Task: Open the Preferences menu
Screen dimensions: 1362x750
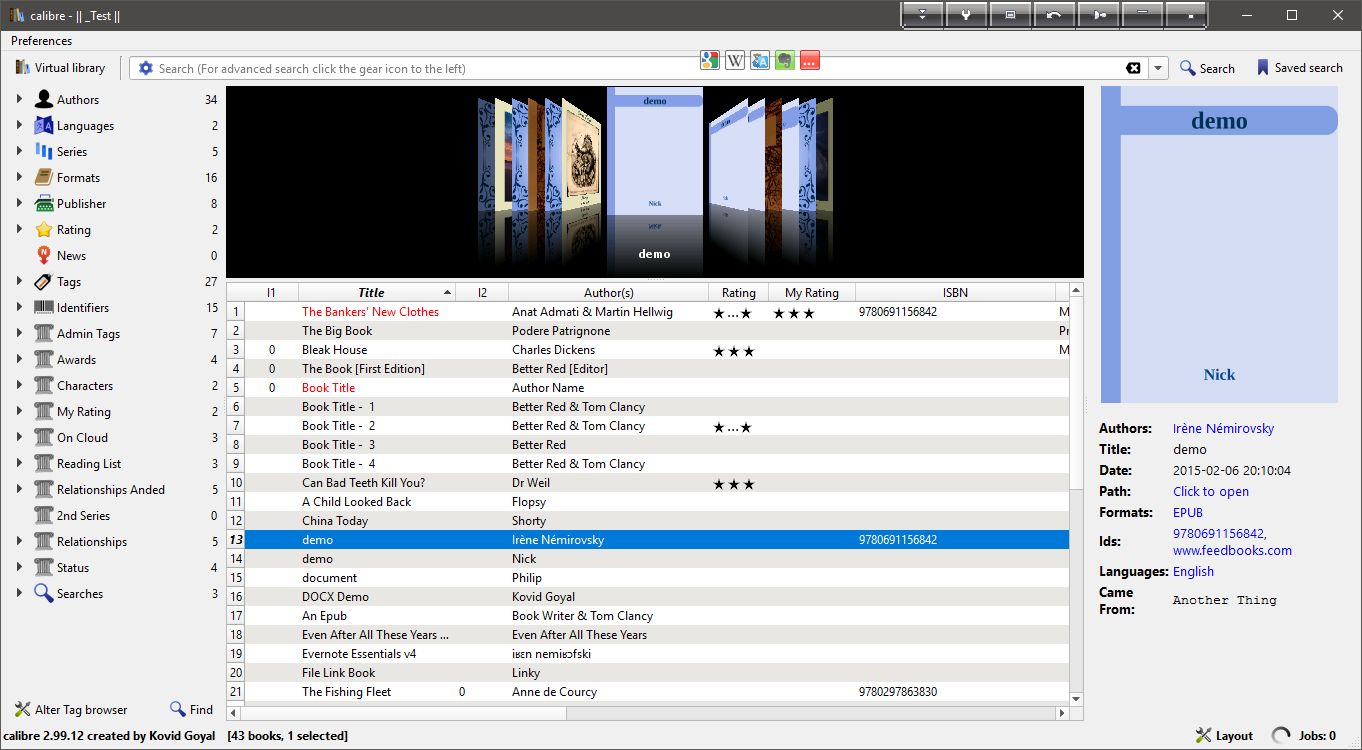Action: [42, 41]
